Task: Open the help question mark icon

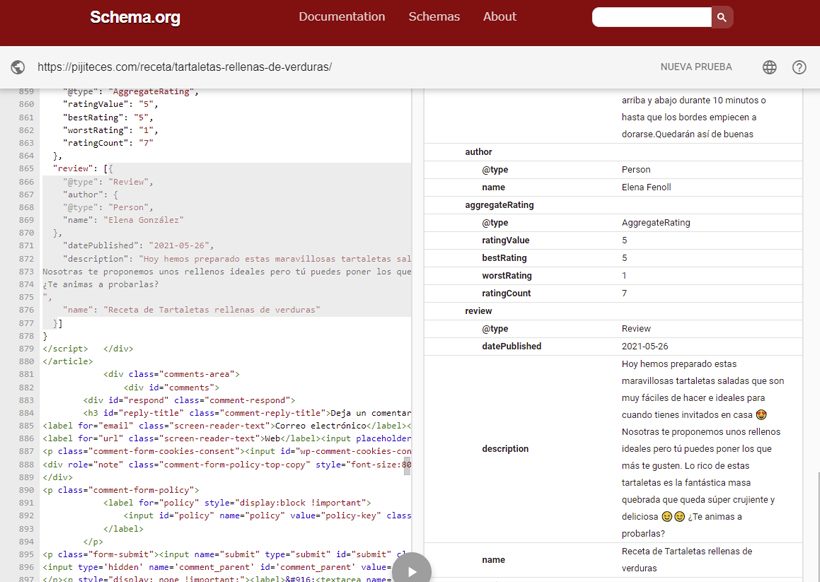Action: tap(799, 67)
